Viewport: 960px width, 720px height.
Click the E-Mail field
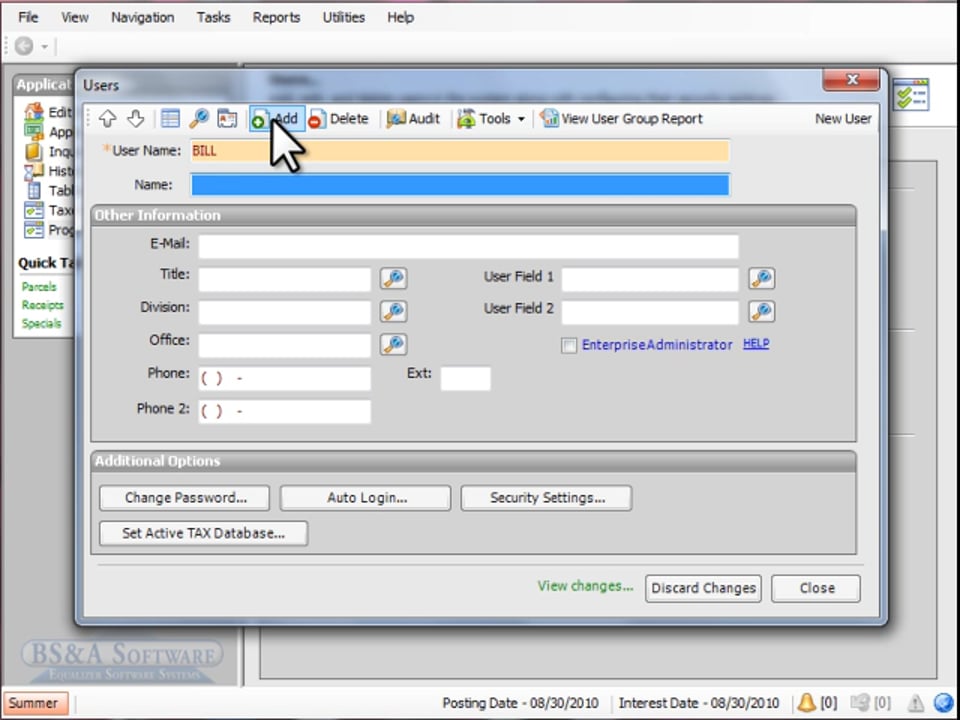(x=468, y=247)
